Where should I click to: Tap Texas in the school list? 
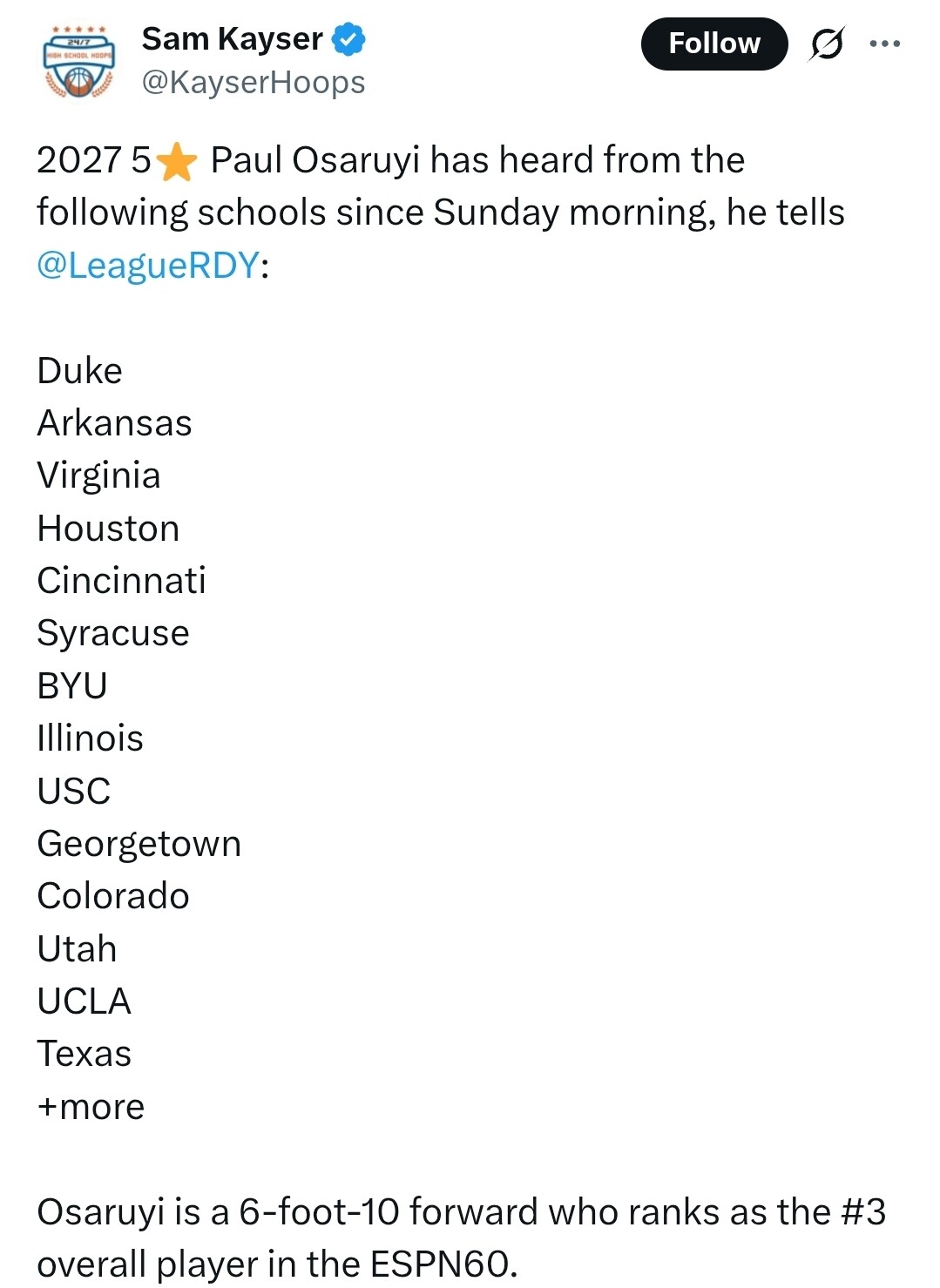tap(84, 1054)
